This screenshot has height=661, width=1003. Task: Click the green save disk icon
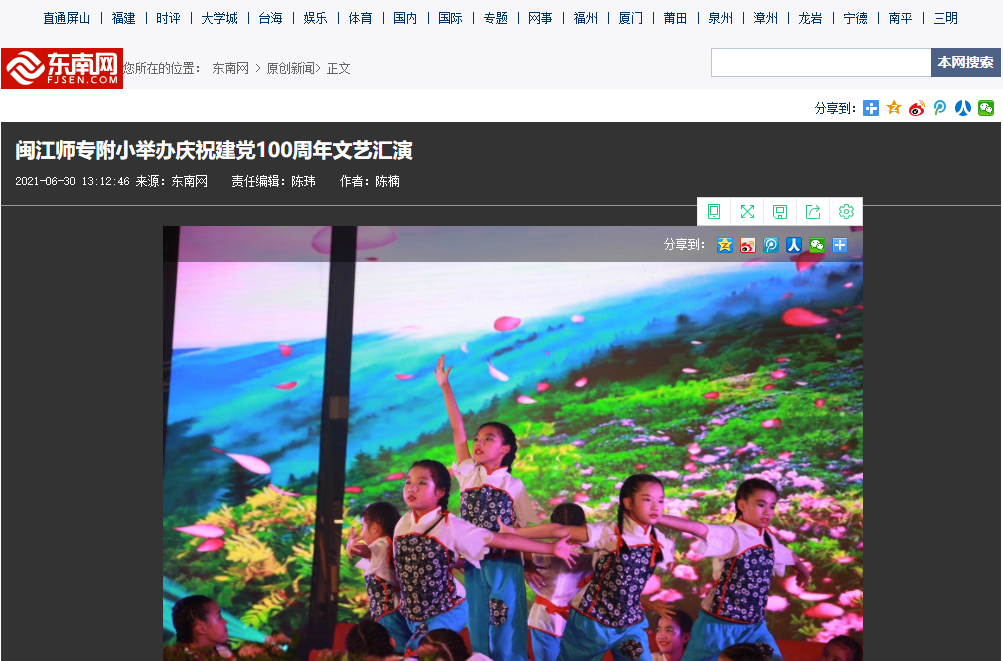click(780, 211)
